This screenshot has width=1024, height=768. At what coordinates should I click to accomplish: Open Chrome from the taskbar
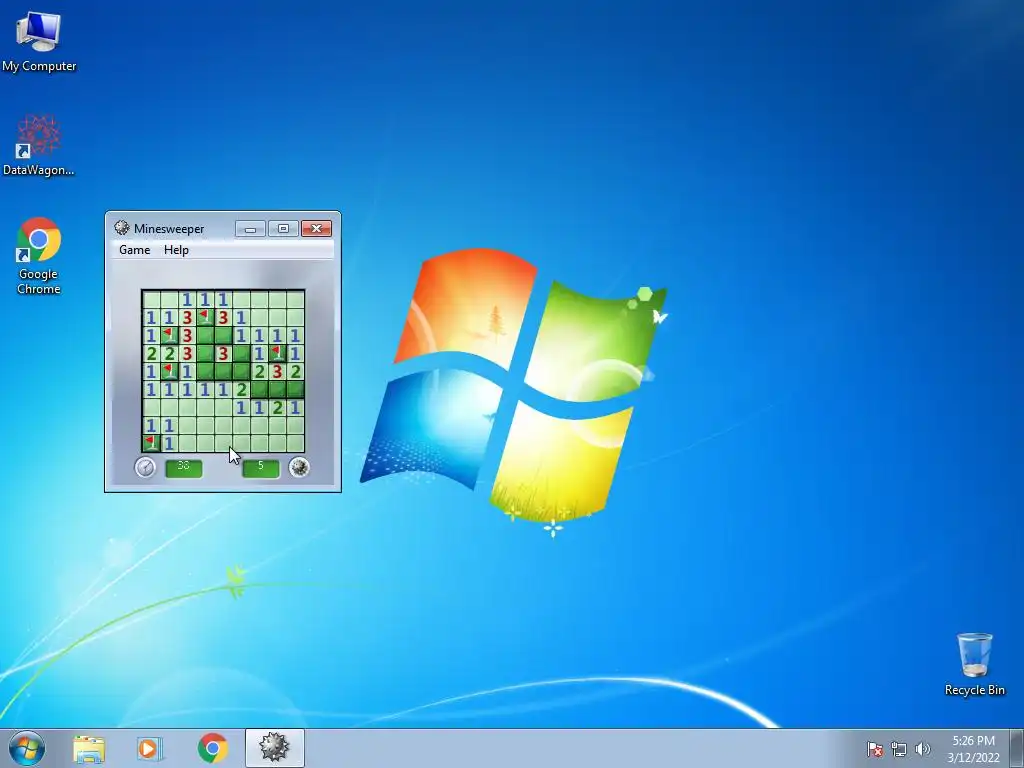[x=212, y=748]
